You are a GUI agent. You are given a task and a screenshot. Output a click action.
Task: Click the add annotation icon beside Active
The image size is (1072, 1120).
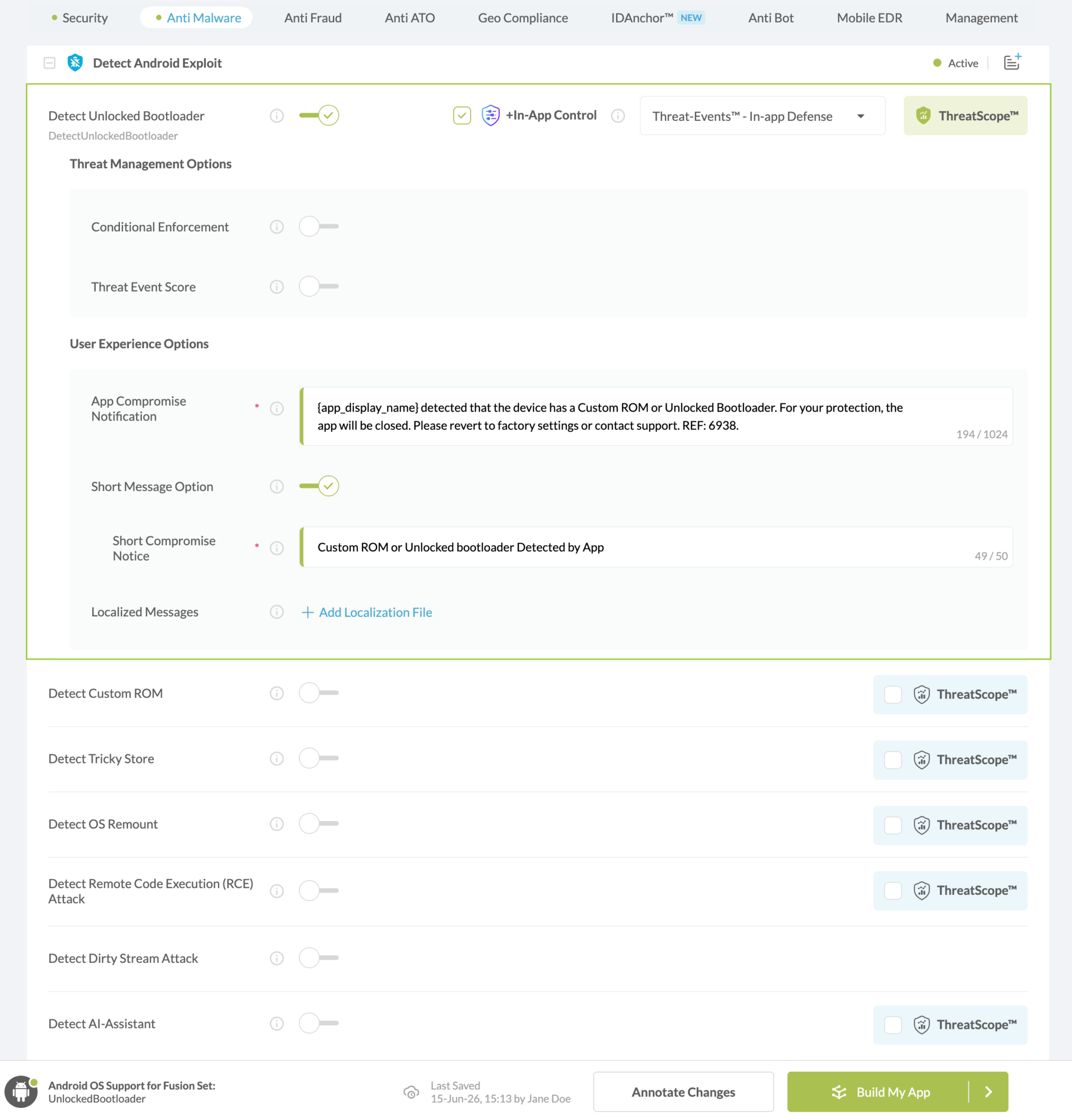pos(1012,62)
